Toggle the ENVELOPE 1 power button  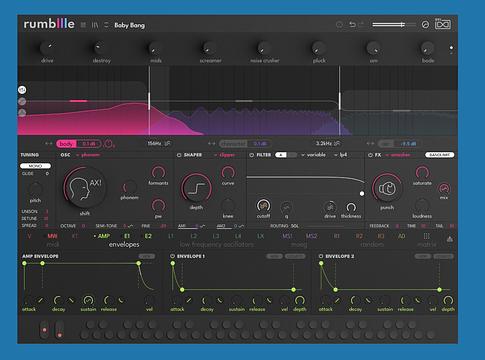pyautogui.click(x=172, y=256)
